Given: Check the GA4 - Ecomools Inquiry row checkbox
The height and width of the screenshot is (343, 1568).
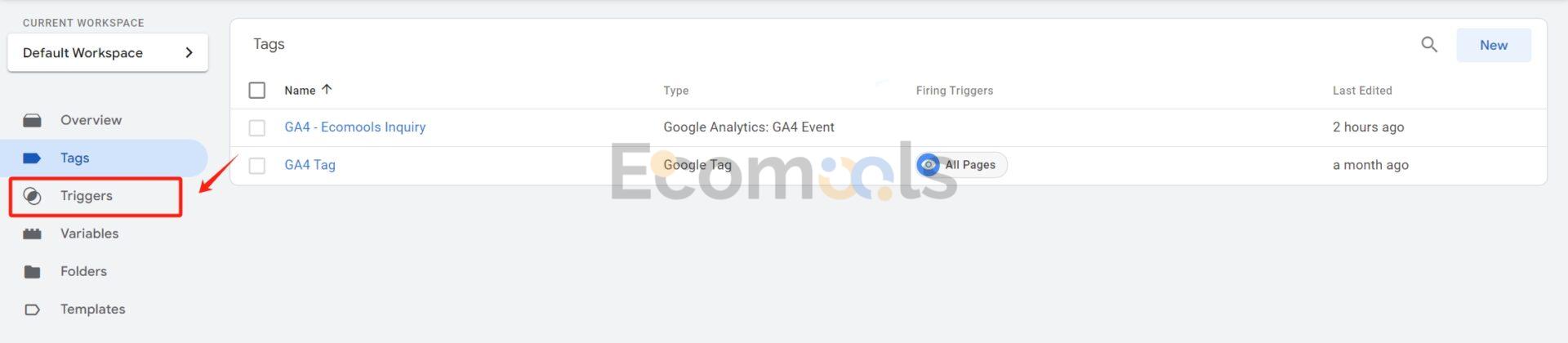Looking at the screenshot, I should click(257, 127).
